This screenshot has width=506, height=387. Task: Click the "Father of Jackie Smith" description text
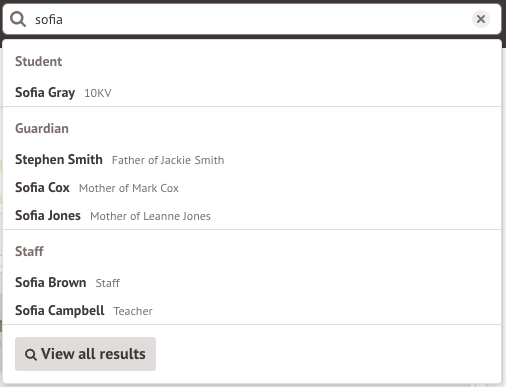point(168,160)
